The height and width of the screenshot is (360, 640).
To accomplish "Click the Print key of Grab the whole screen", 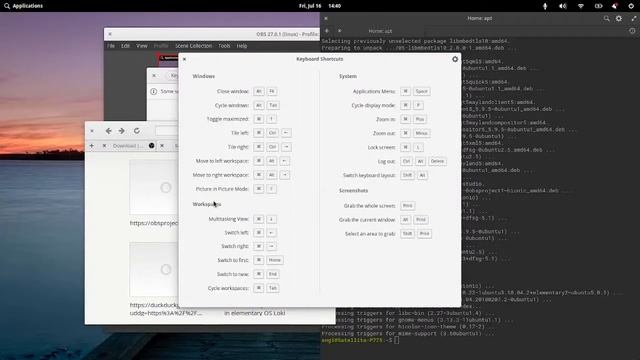I will [x=407, y=206].
